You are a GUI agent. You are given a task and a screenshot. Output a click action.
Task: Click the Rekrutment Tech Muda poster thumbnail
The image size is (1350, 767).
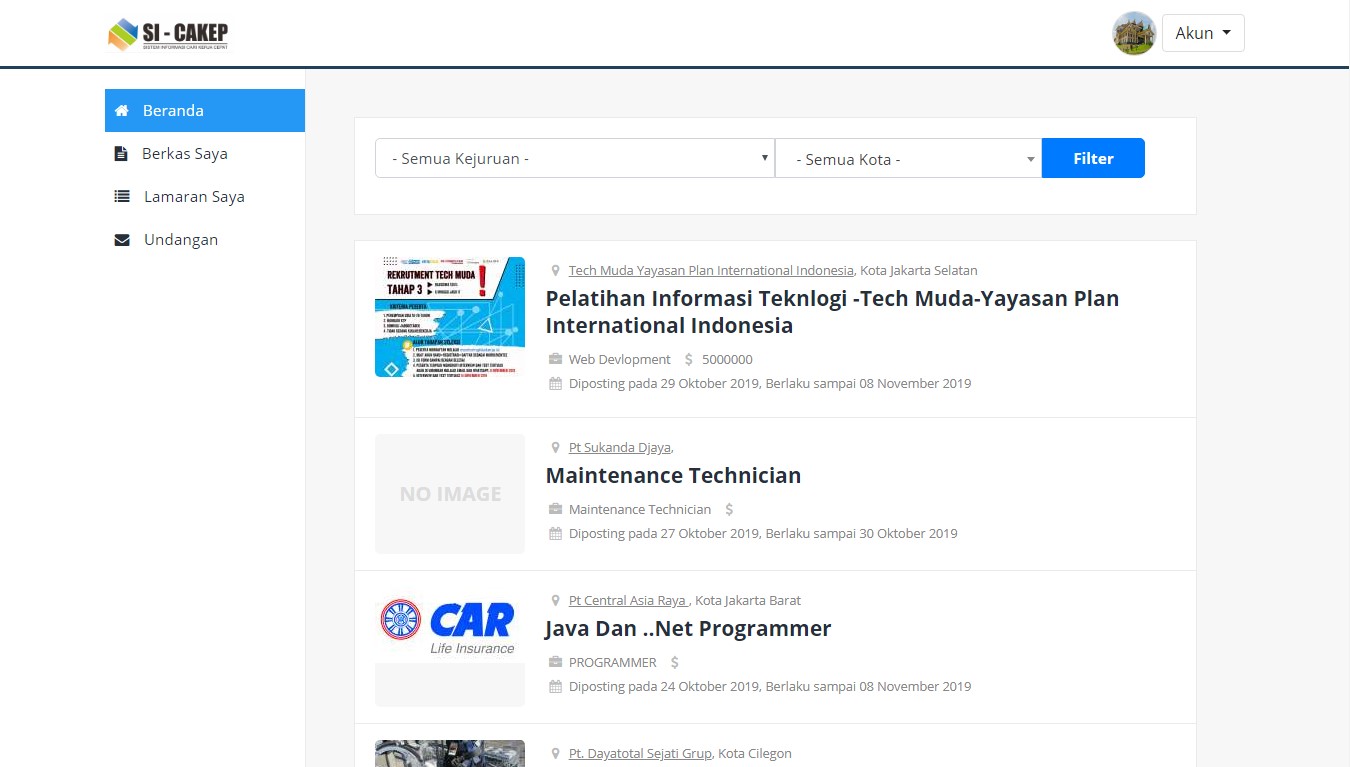pyautogui.click(x=450, y=317)
